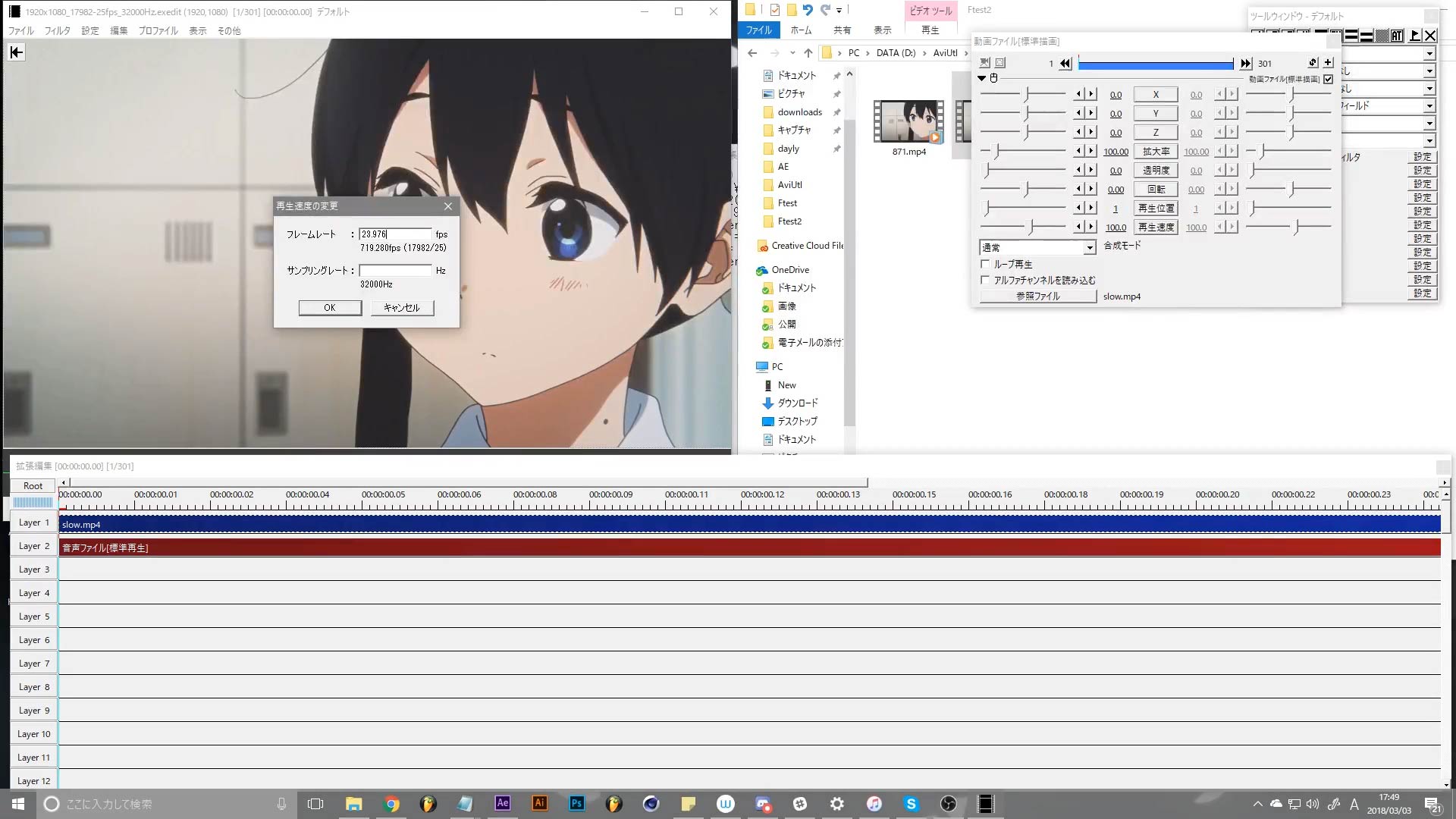Image resolution: width=1456 pixels, height=819 pixels.
Task: Open the プロファイル menu in AviUtl
Action: 158,31
